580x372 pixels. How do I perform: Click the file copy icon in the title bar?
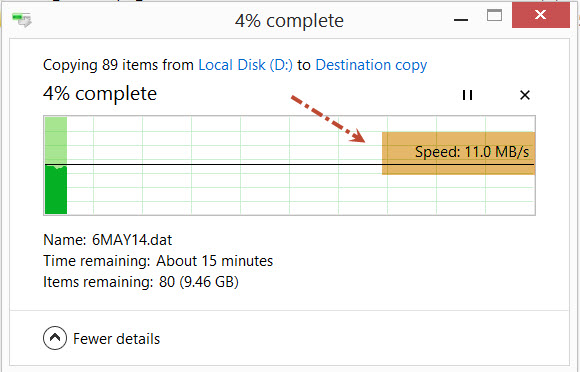click(22, 20)
